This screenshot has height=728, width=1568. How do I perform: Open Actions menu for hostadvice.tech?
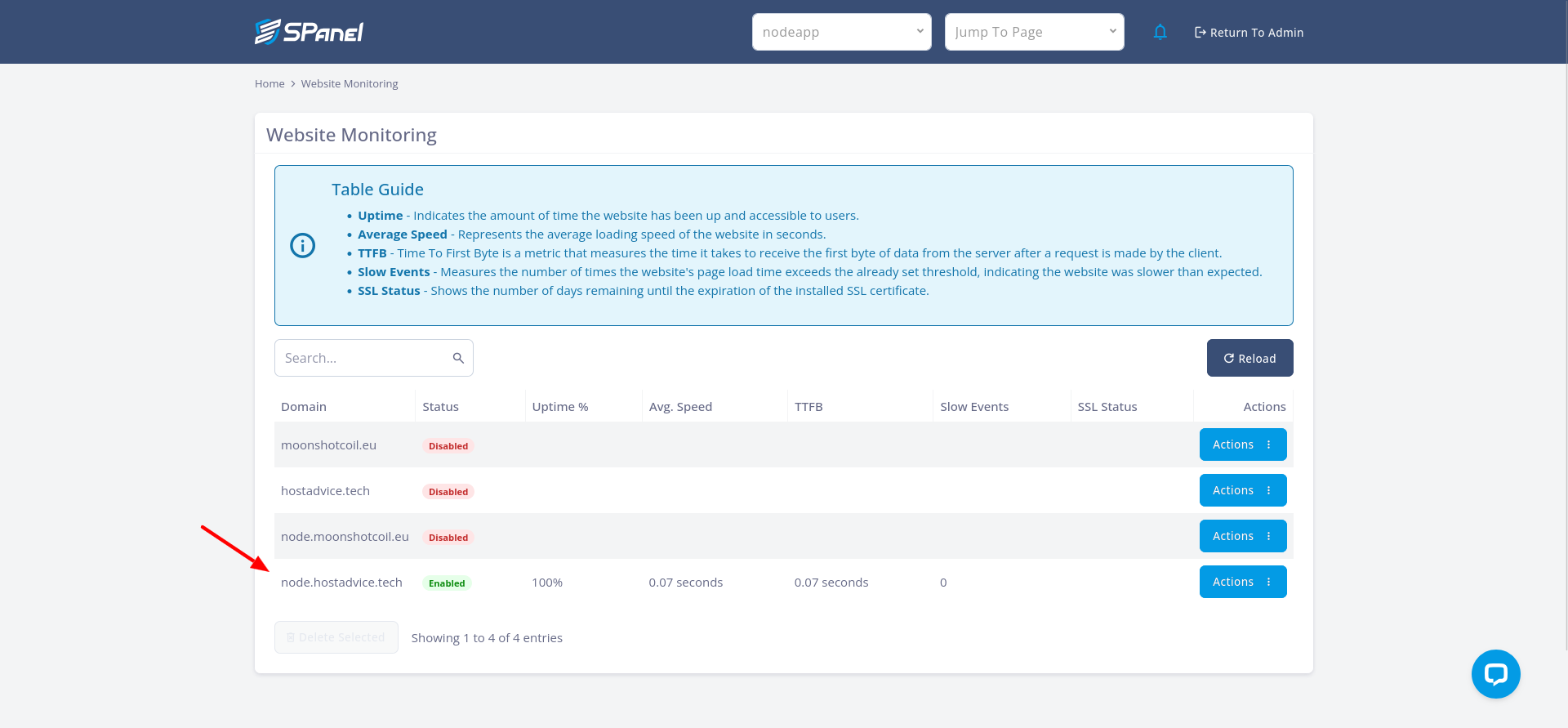(1243, 490)
